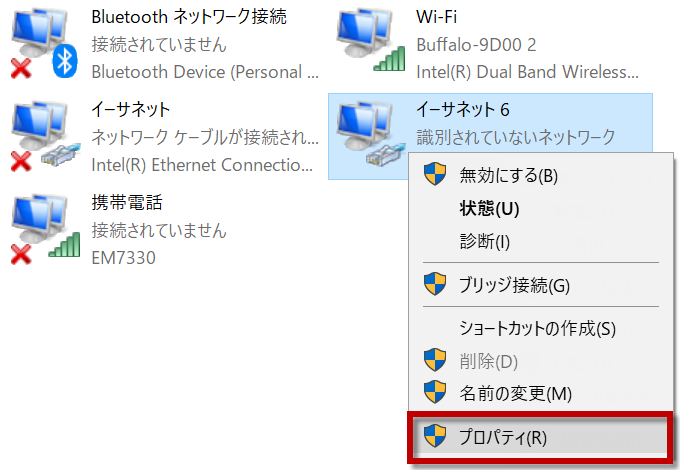The width and height of the screenshot is (680, 470).
Task: Click the イーサネット adapter icon with red X
Action: pos(45,136)
